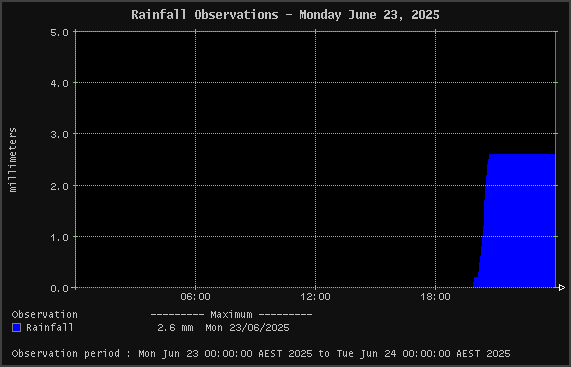
Task: Click the 1.0 y-axis value label
Action: click(59, 237)
